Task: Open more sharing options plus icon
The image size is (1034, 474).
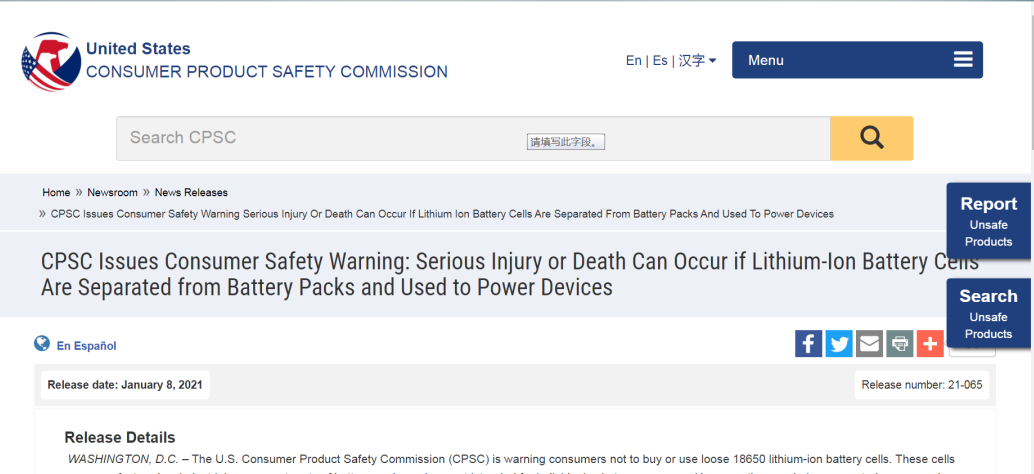Action: 930,343
